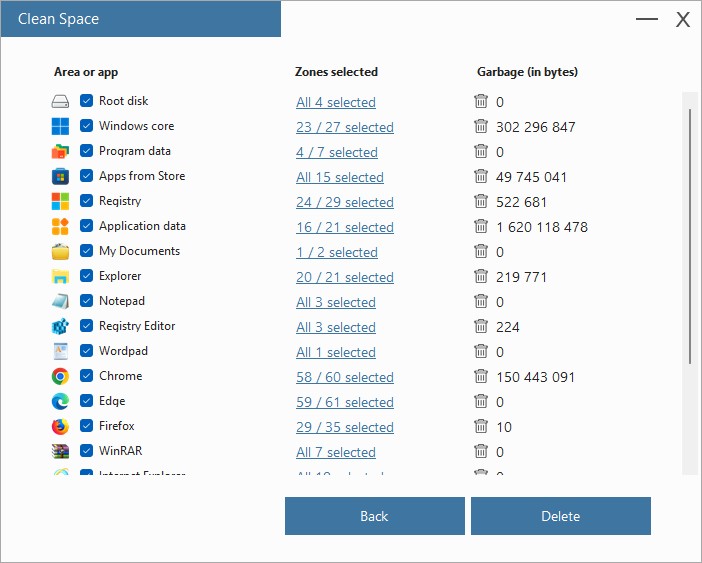Uncheck the WinRAR checkbox
This screenshot has height=563, width=702.
click(x=86, y=451)
